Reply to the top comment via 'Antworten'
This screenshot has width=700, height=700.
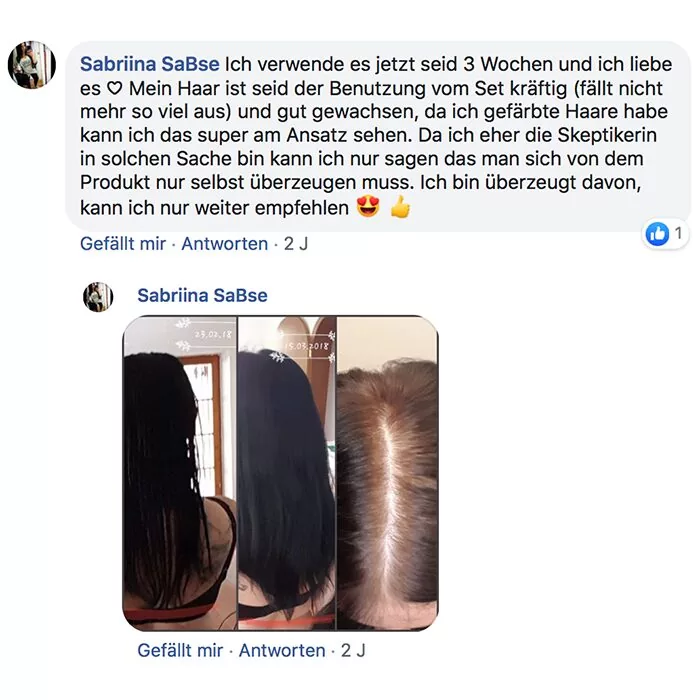pos(225,244)
